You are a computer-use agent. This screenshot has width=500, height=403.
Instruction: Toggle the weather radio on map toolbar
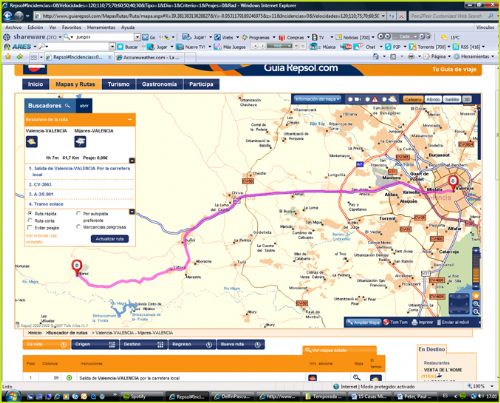[384, 99]
